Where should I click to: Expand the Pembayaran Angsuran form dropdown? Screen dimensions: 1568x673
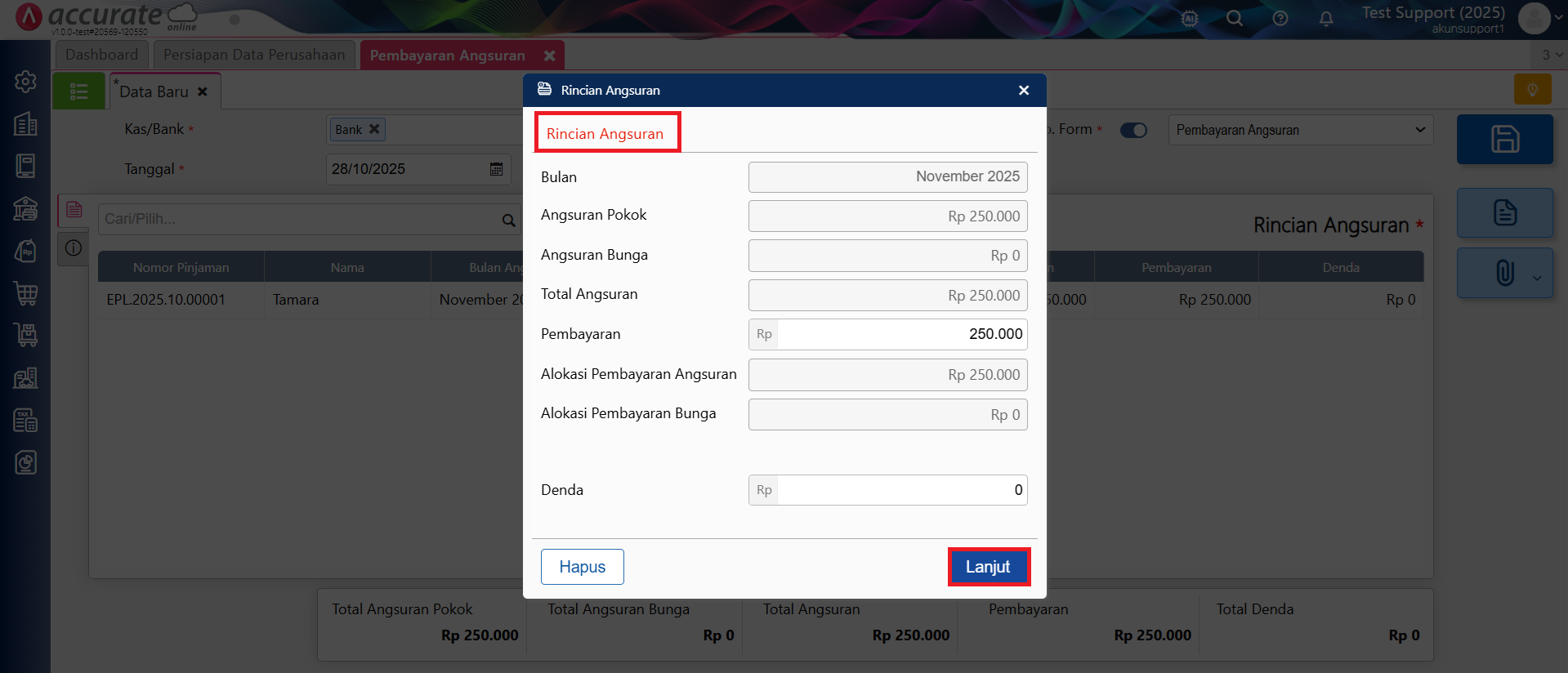(x=1419, y=130)
